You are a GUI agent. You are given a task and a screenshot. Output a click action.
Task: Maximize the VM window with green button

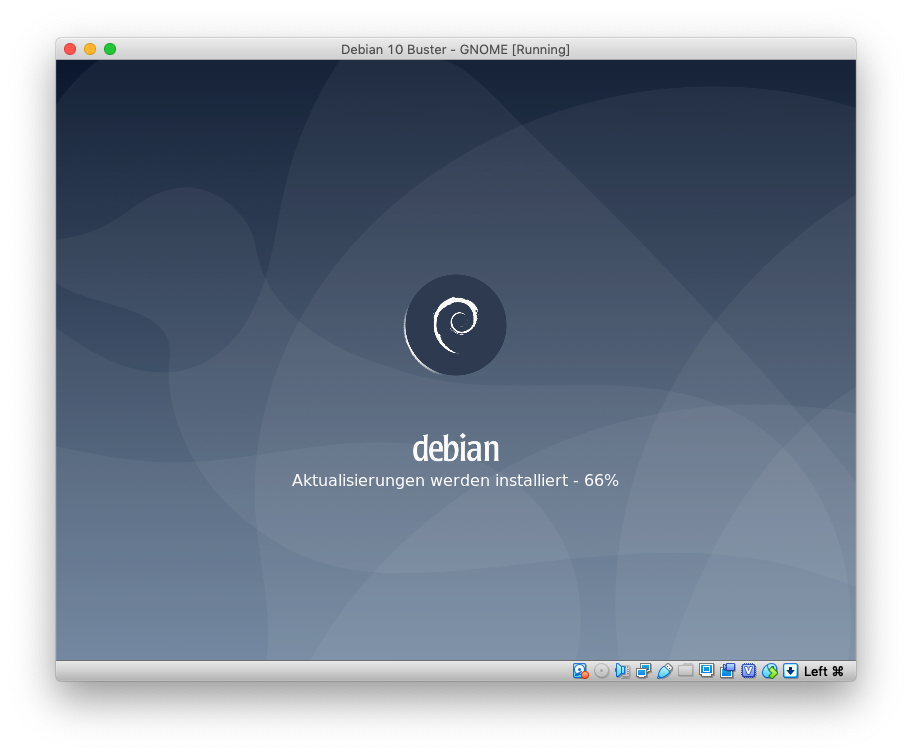[x=110, y=49]
